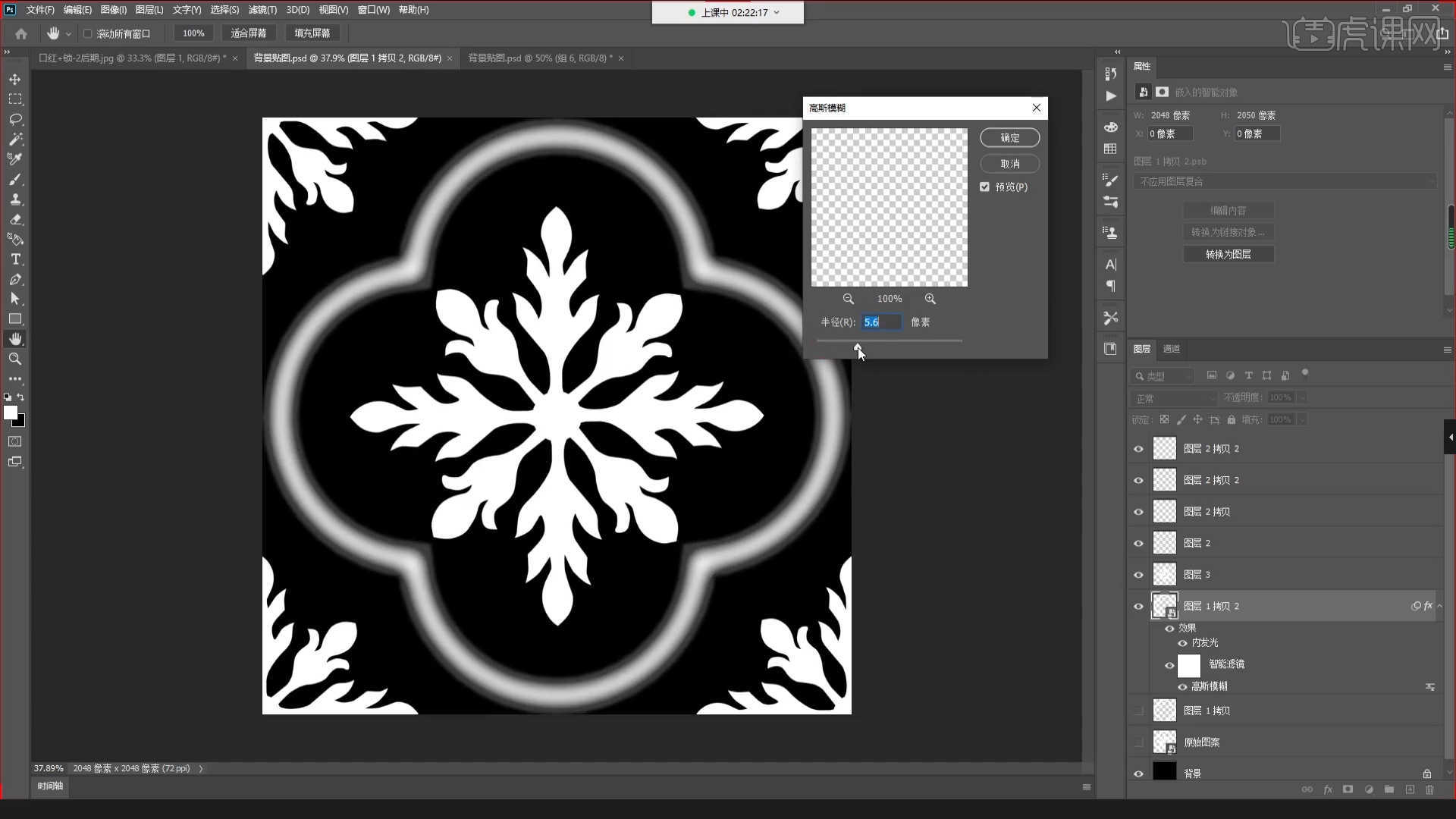This screenshot has height=819, width=1456.
Task: Hide the 图层 3 layer
Action: click(1138, 575)
